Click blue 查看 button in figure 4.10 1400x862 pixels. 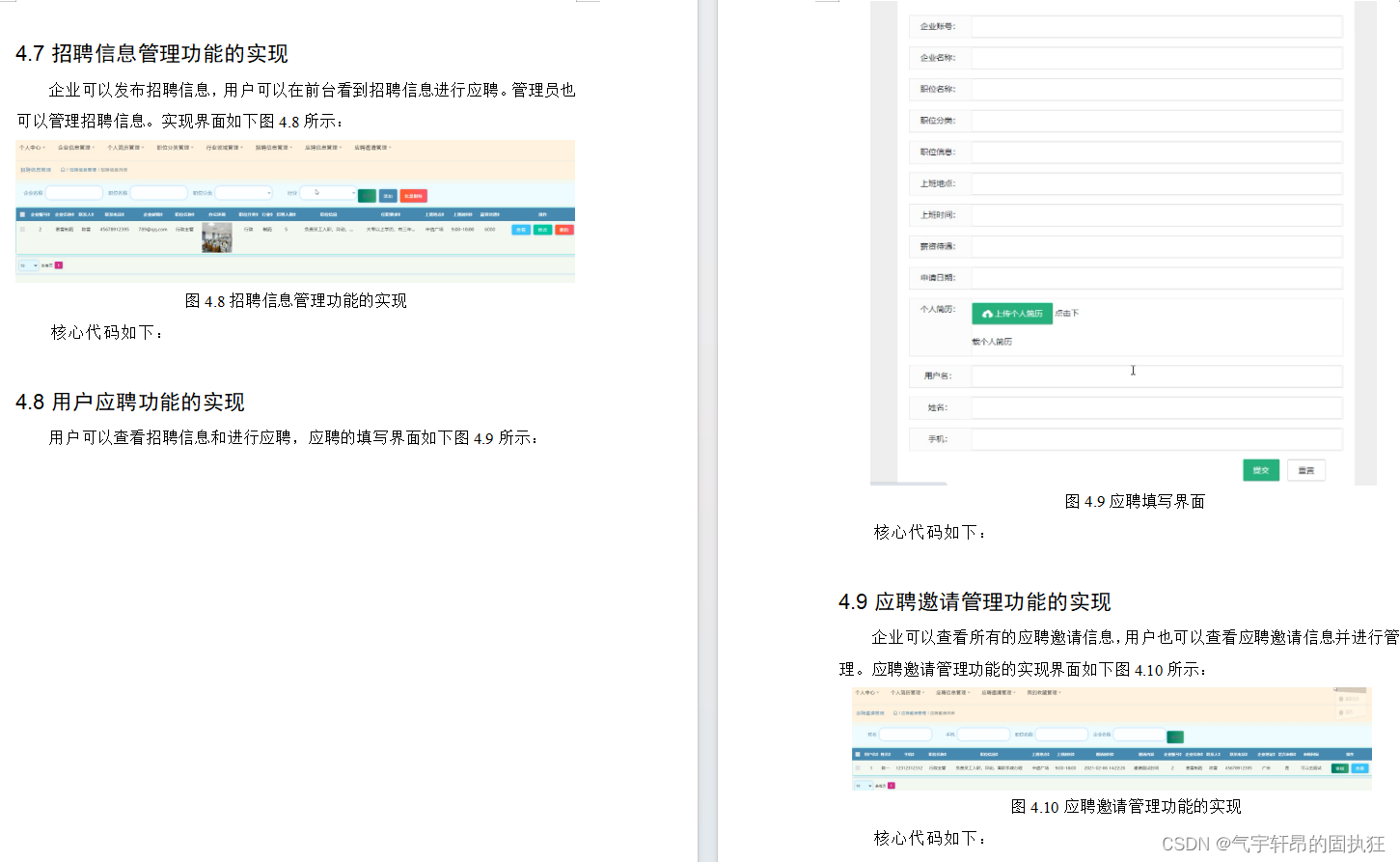pos(1359,768)
